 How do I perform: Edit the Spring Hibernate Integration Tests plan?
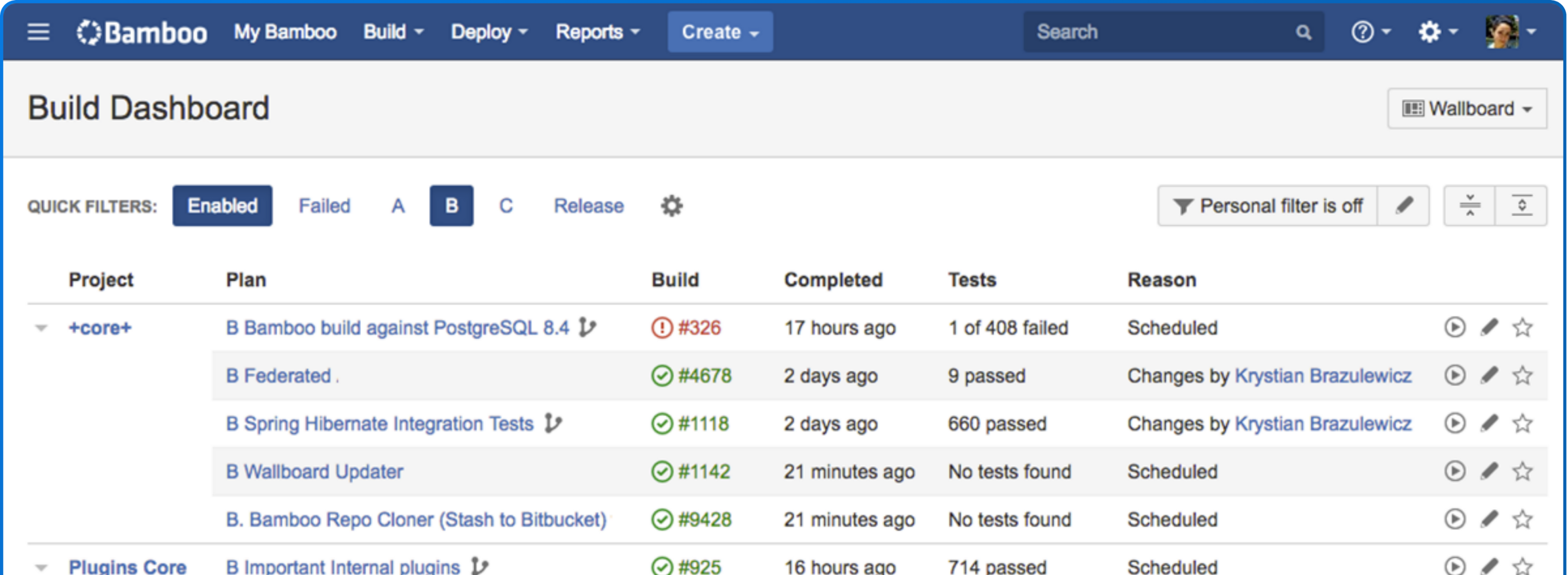coord(1489,423)
